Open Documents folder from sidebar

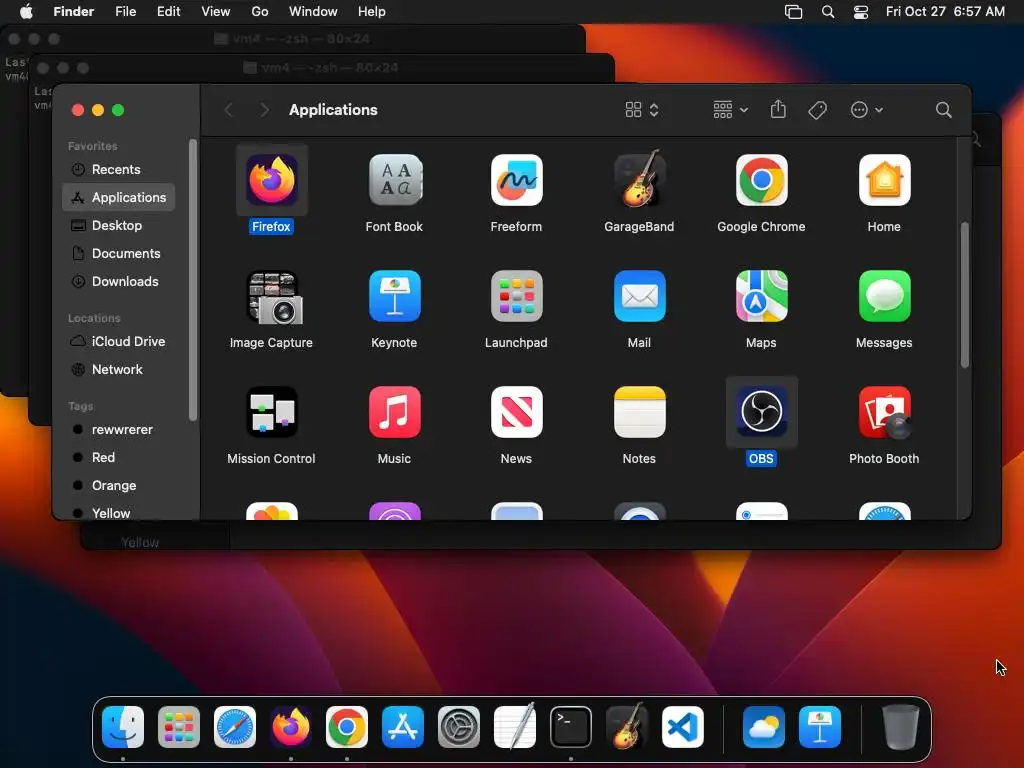(x=119, y=253)
